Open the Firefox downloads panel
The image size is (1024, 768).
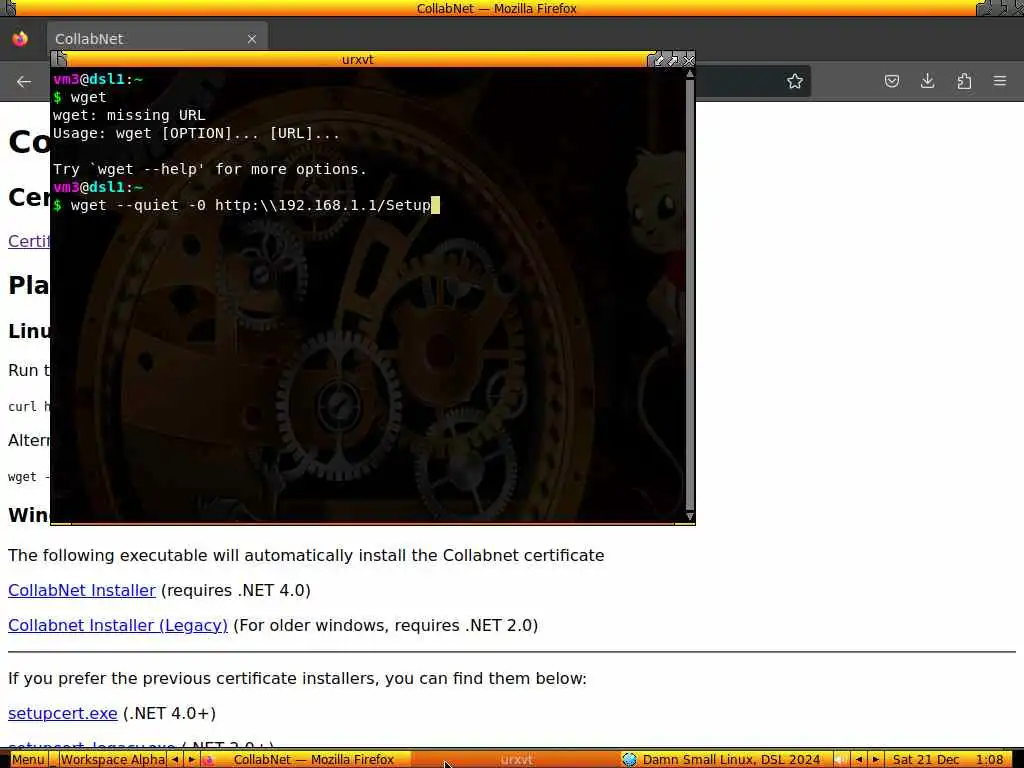(x=927, y=82)
